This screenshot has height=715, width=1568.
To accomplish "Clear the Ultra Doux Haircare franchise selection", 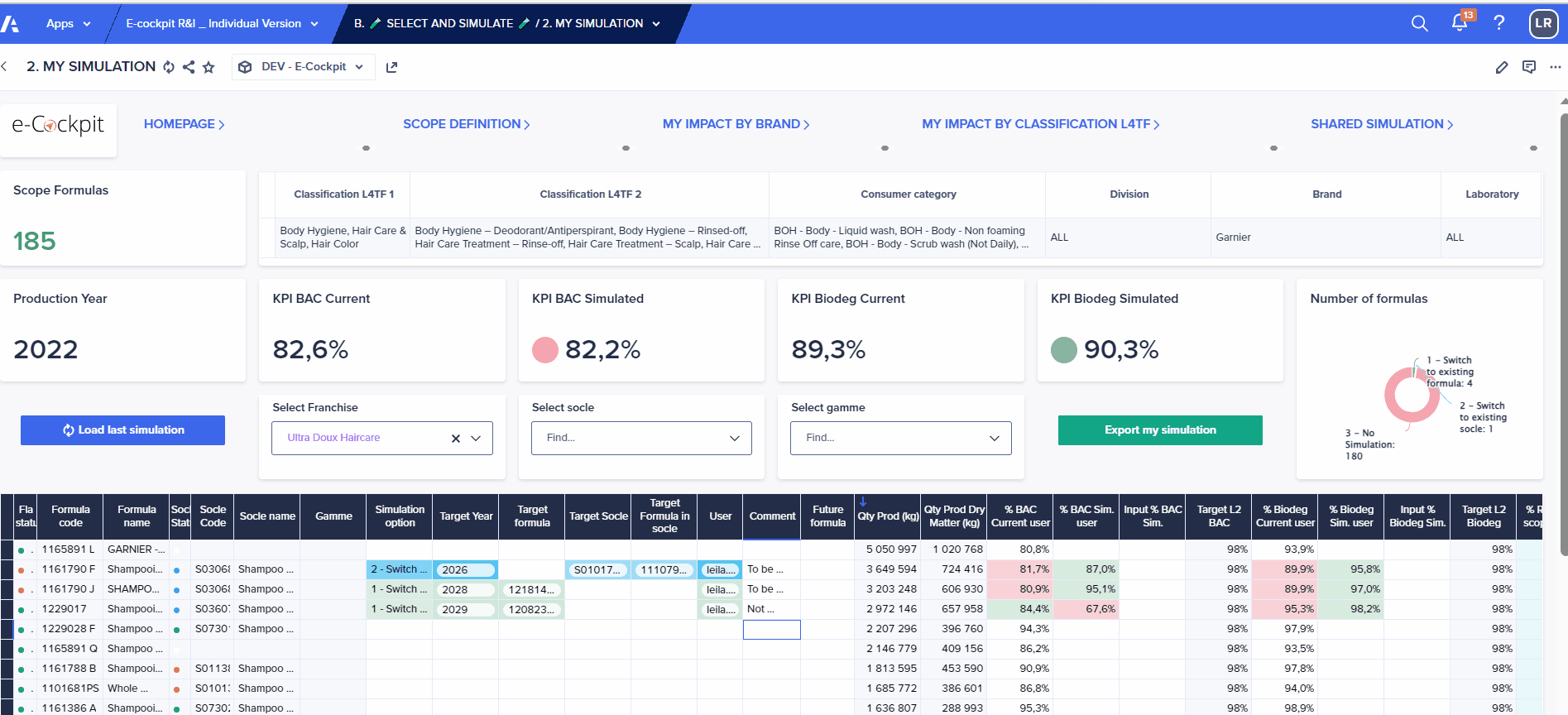I will 456,439.
